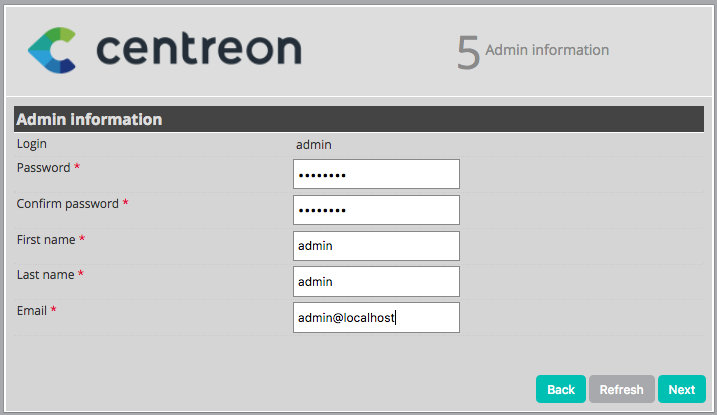Screen dimensions: 717x415
Task: Select the Email input field
Action: click(x=376, y=318)
